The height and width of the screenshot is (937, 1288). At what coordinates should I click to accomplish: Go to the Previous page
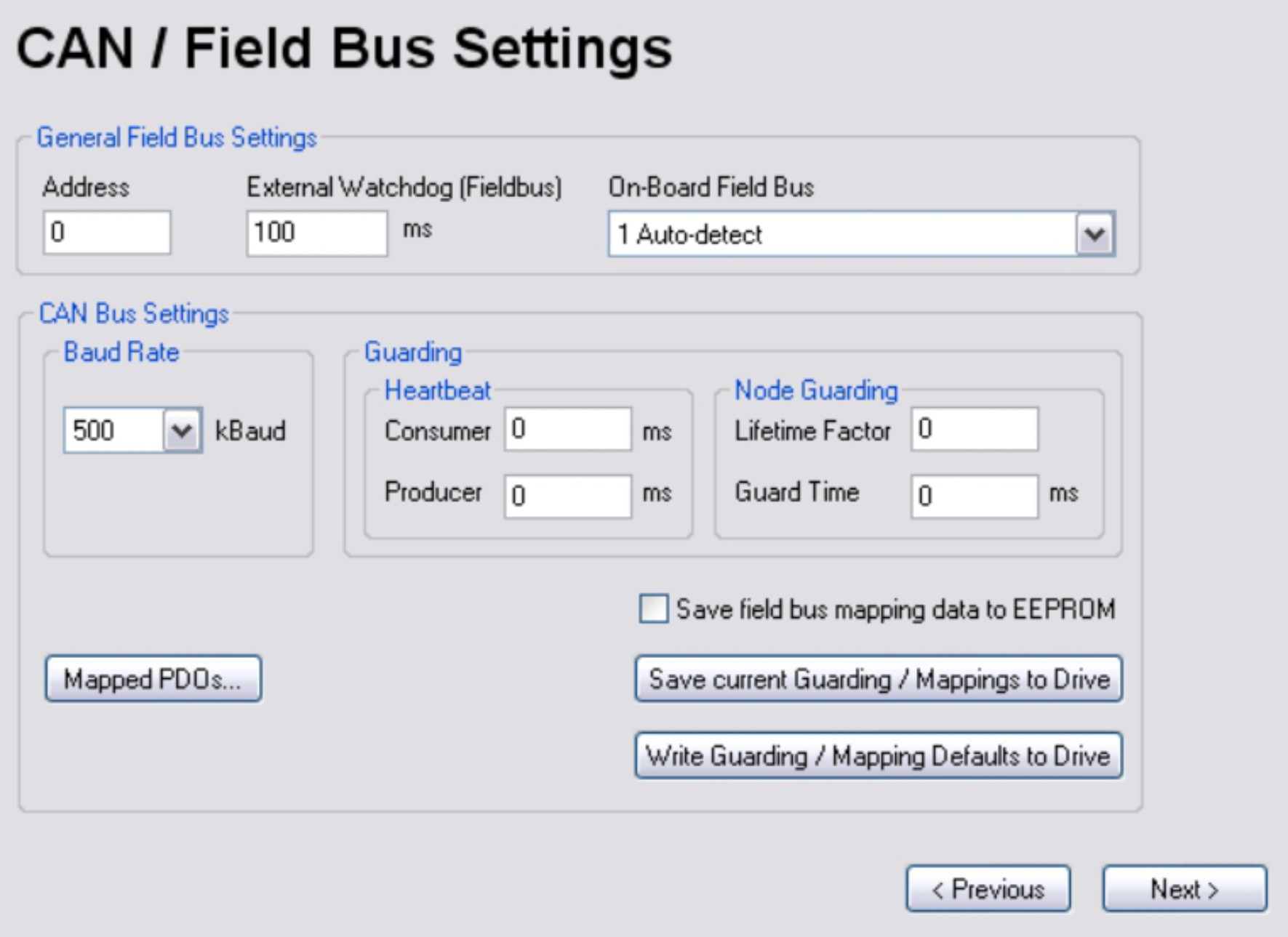[988, 888]
